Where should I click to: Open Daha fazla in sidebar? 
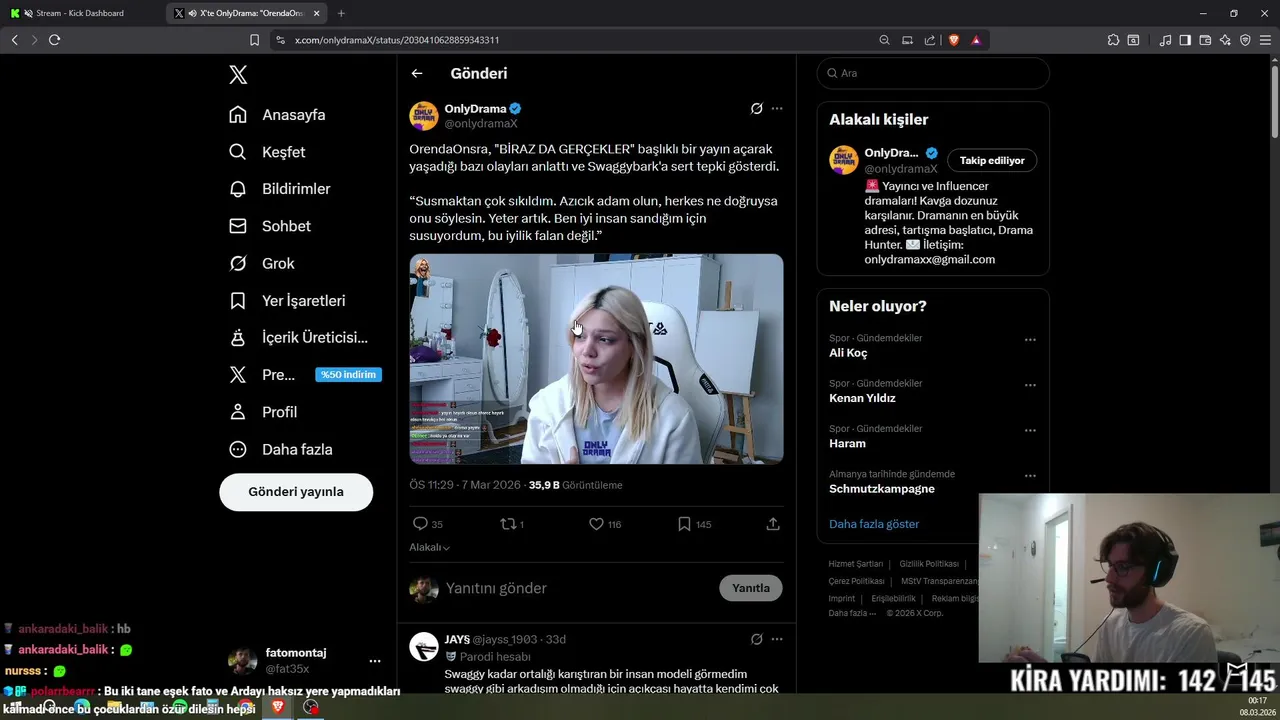click(281, 449)
